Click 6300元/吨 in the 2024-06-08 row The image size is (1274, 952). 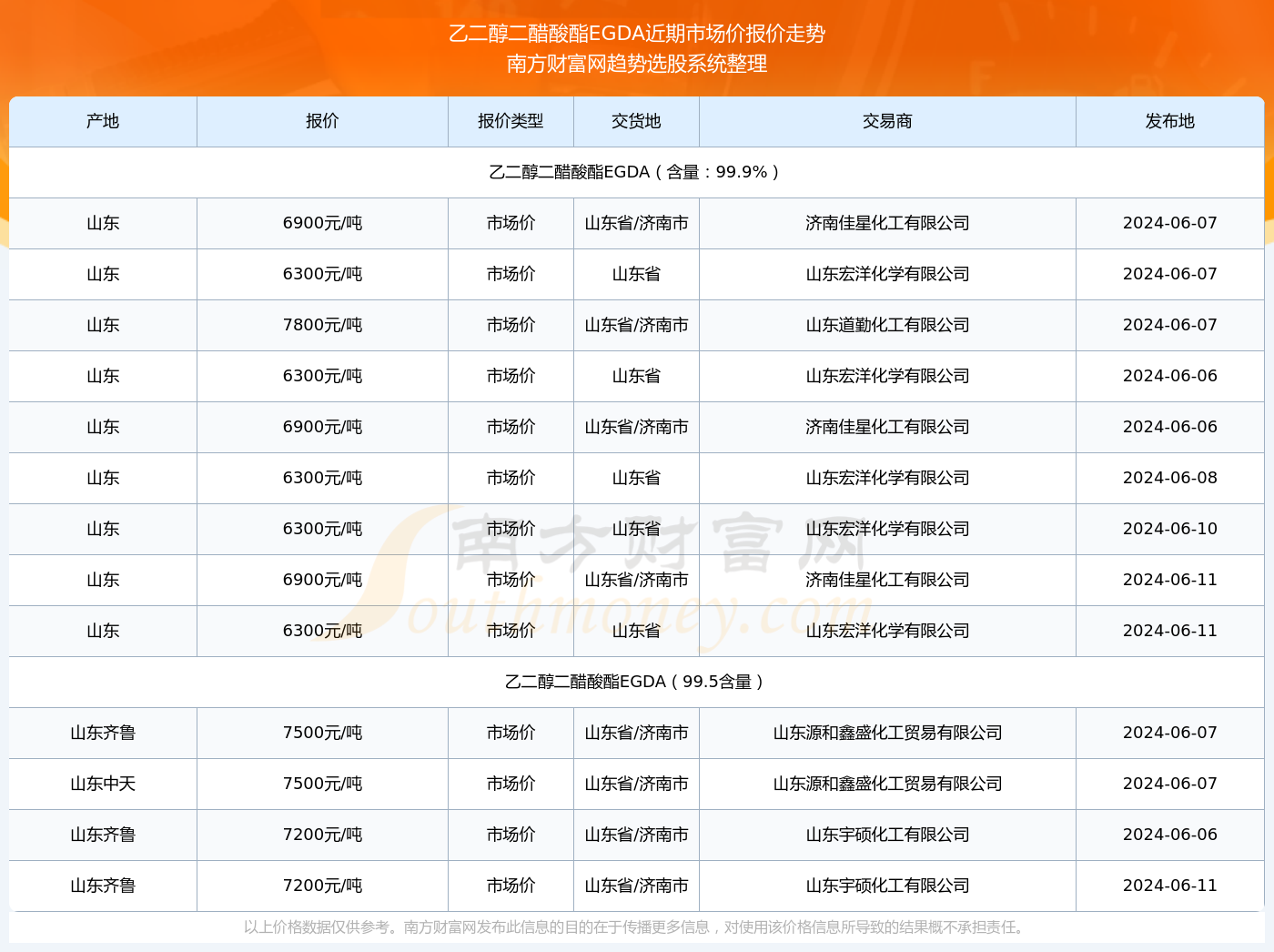(322, 478)
